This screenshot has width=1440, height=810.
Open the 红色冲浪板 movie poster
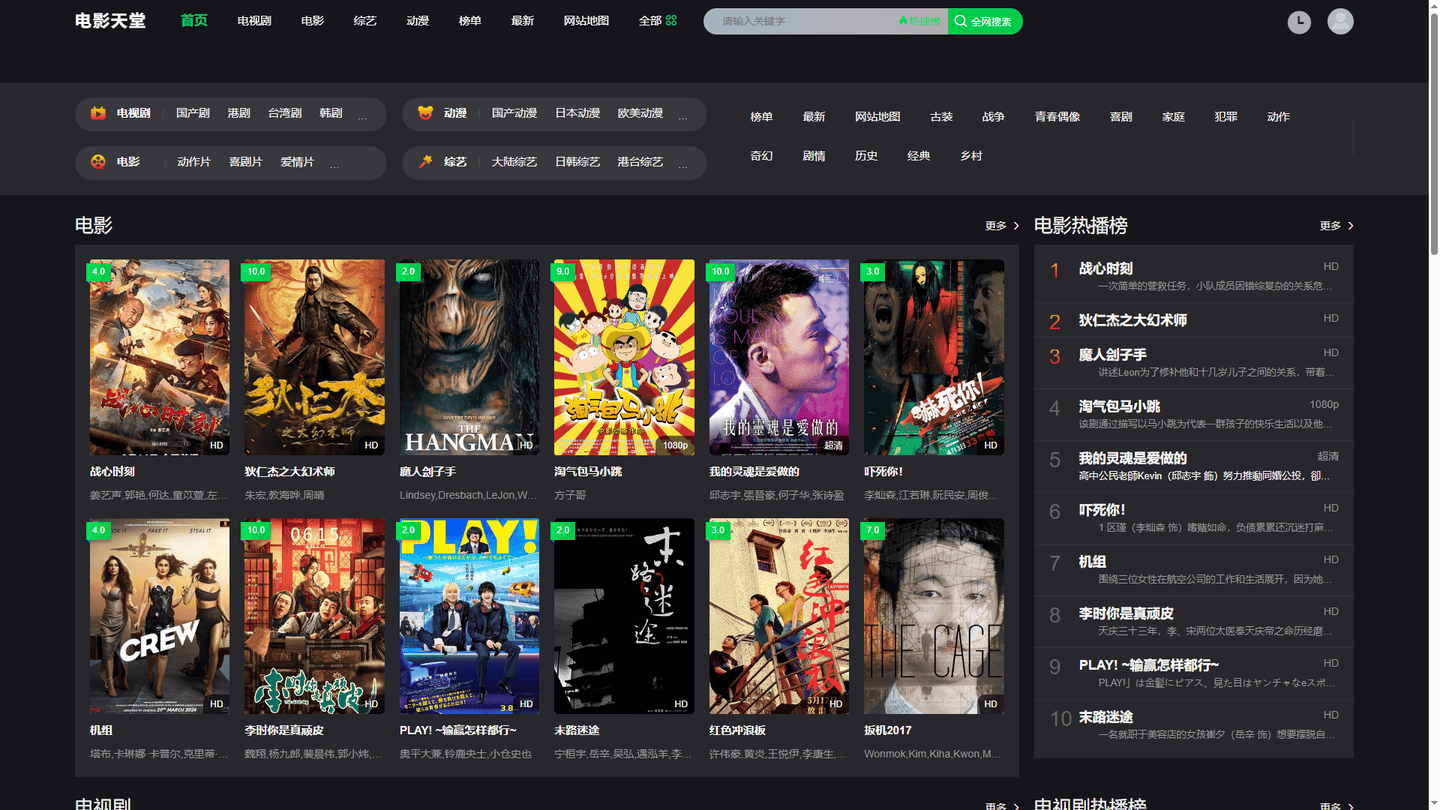pyautogui.click(x=779, y=616)
